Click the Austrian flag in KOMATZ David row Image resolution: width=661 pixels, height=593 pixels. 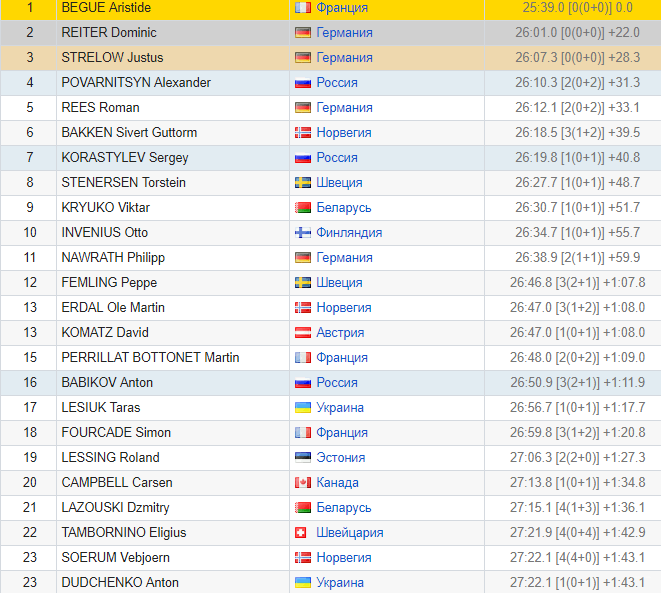[x=303, y=333]
